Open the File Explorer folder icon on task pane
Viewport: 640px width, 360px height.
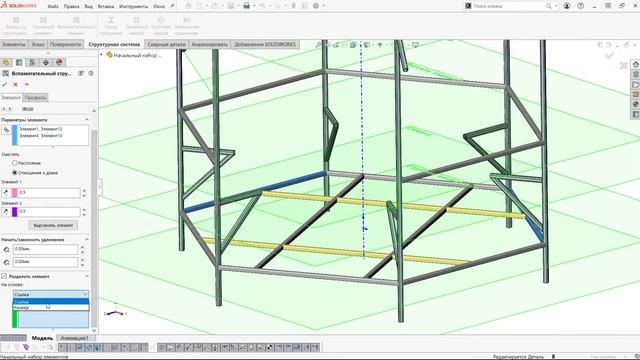tap(636, 84)
